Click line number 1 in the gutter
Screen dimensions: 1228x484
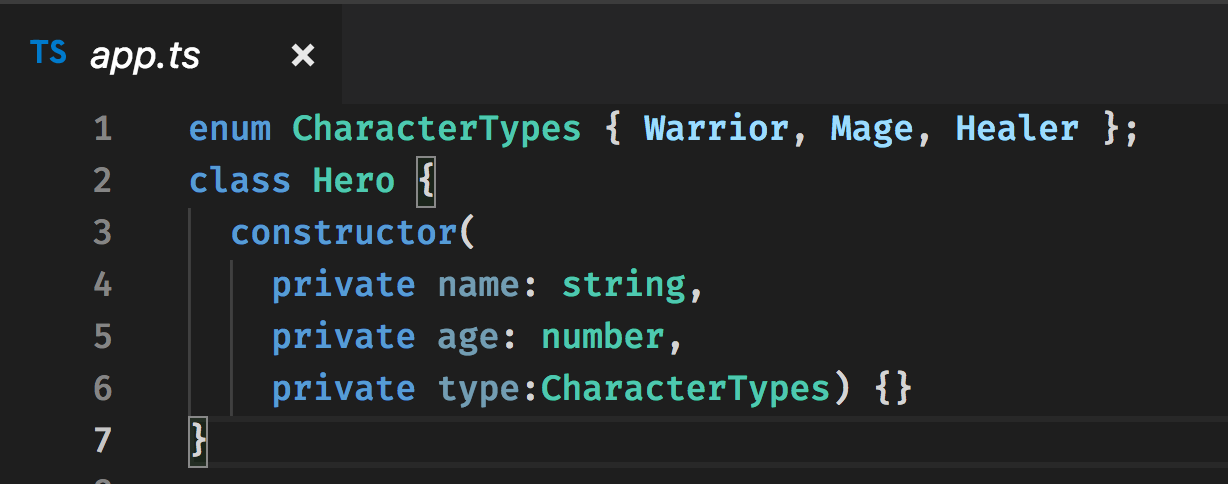[102, 130]
